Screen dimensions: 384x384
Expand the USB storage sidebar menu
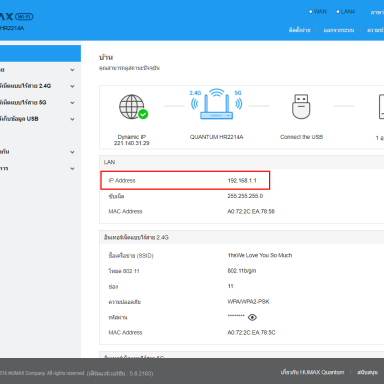pyautogui.click(x=40, y=119)
